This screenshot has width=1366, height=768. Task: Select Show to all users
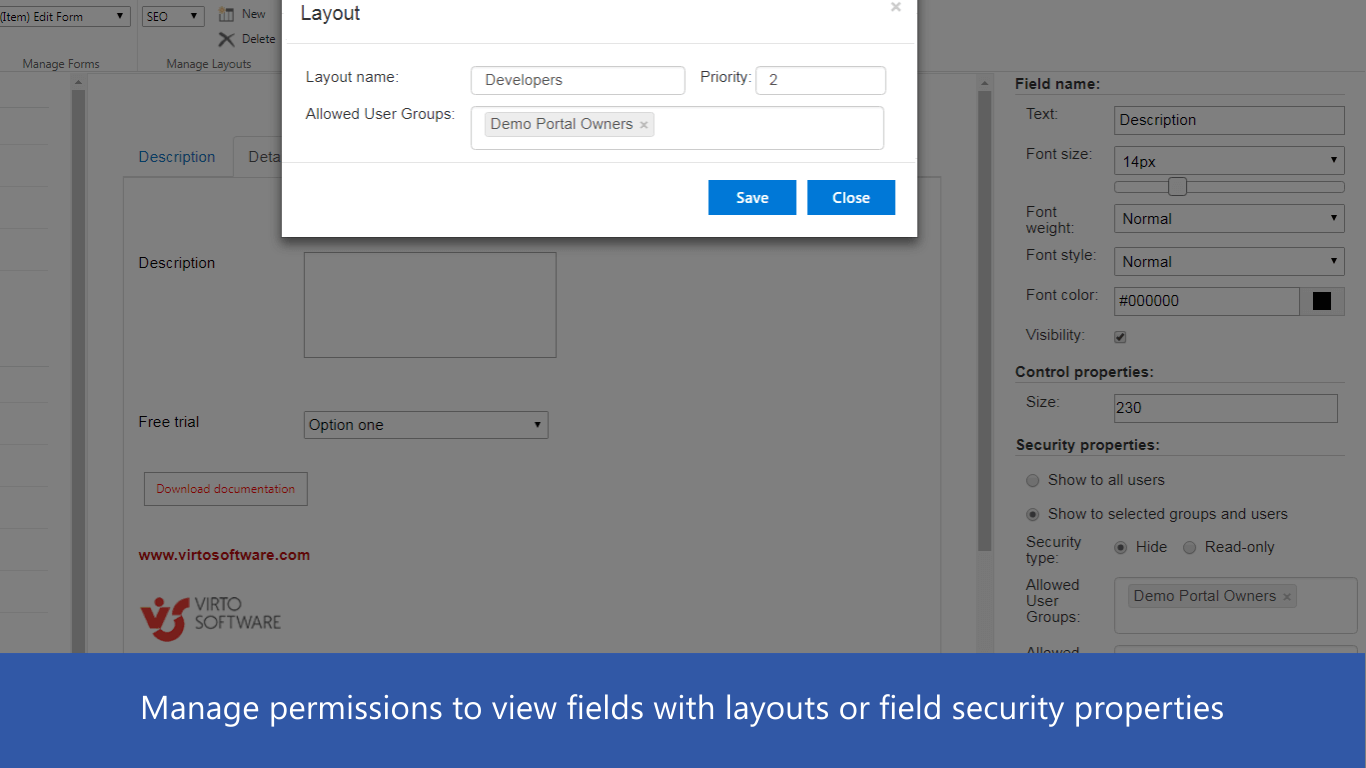(x=1033, y=481)
